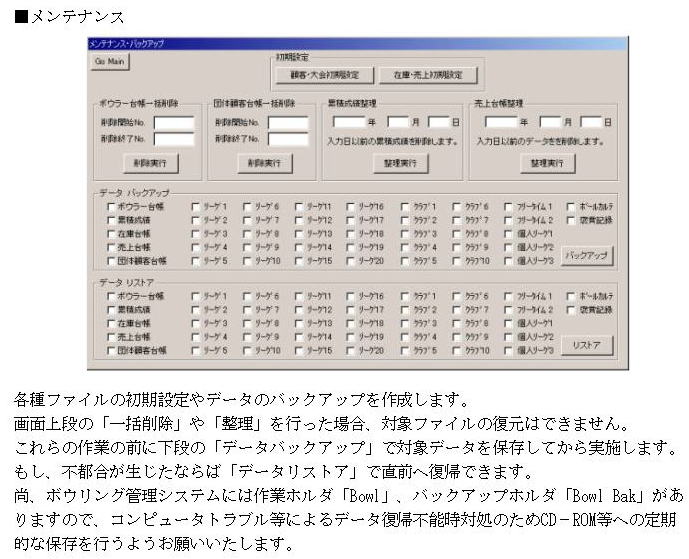Click the 月 field in 売上台帳整理
Image resolution: width=689 pixels, height=559 pixels.
(551, 122)
